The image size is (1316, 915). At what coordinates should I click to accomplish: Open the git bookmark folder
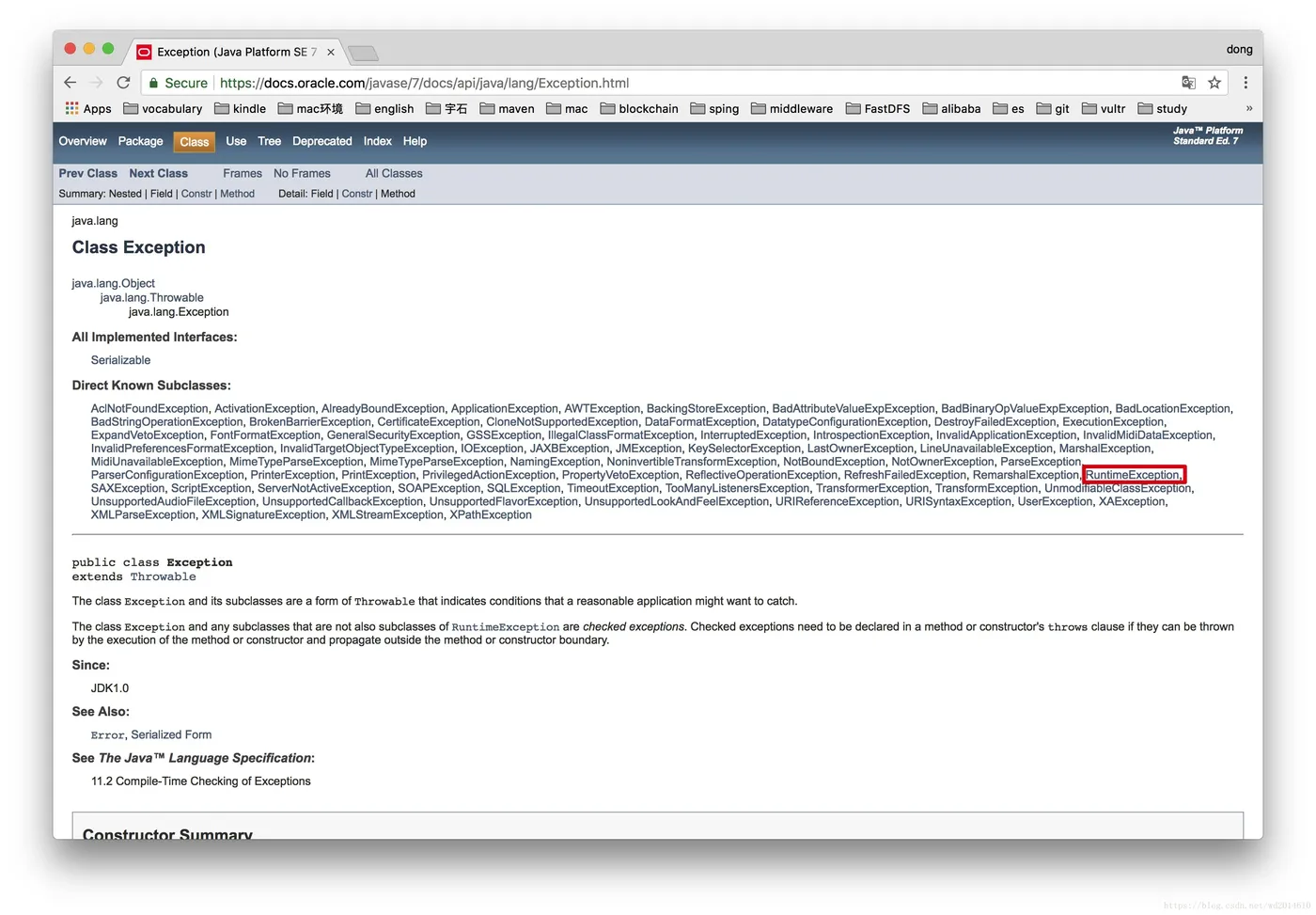point(1053,109)
